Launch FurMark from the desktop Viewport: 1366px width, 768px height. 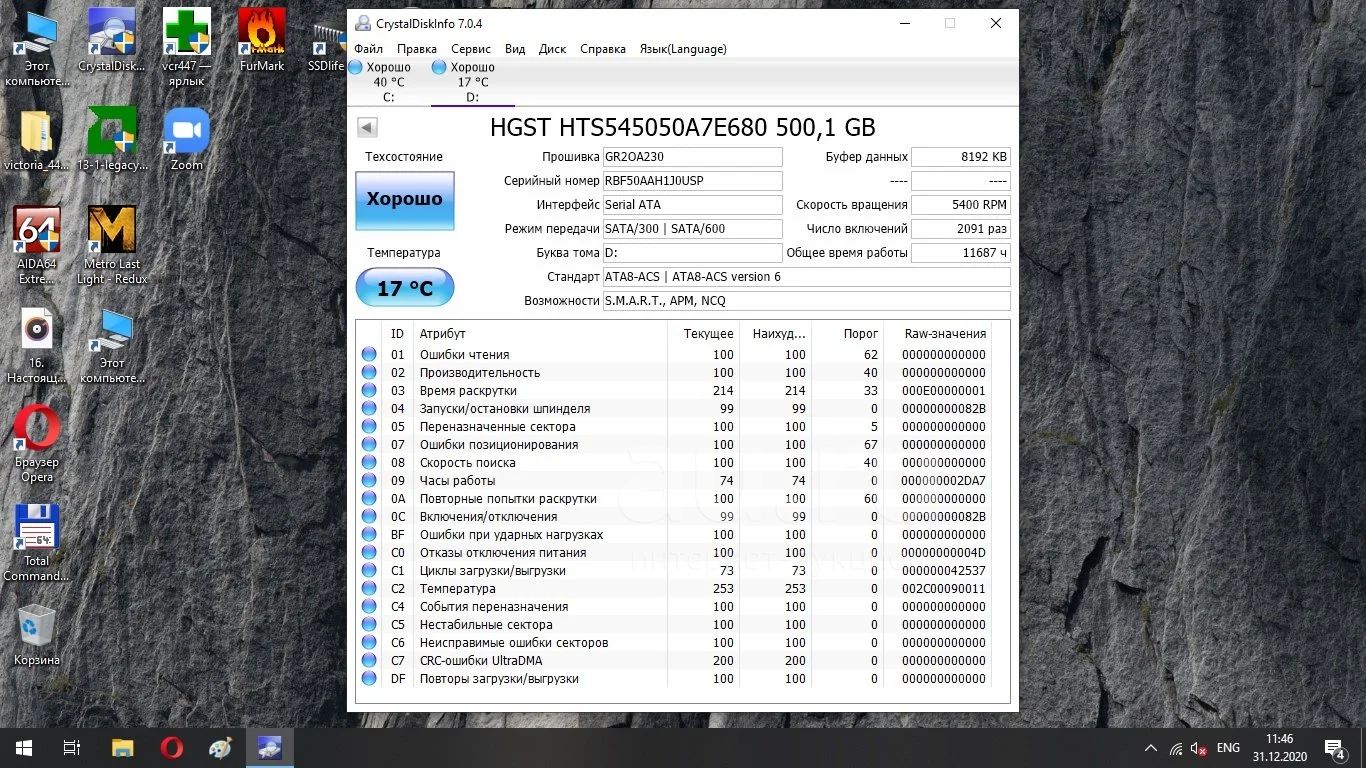click(262, 40)
